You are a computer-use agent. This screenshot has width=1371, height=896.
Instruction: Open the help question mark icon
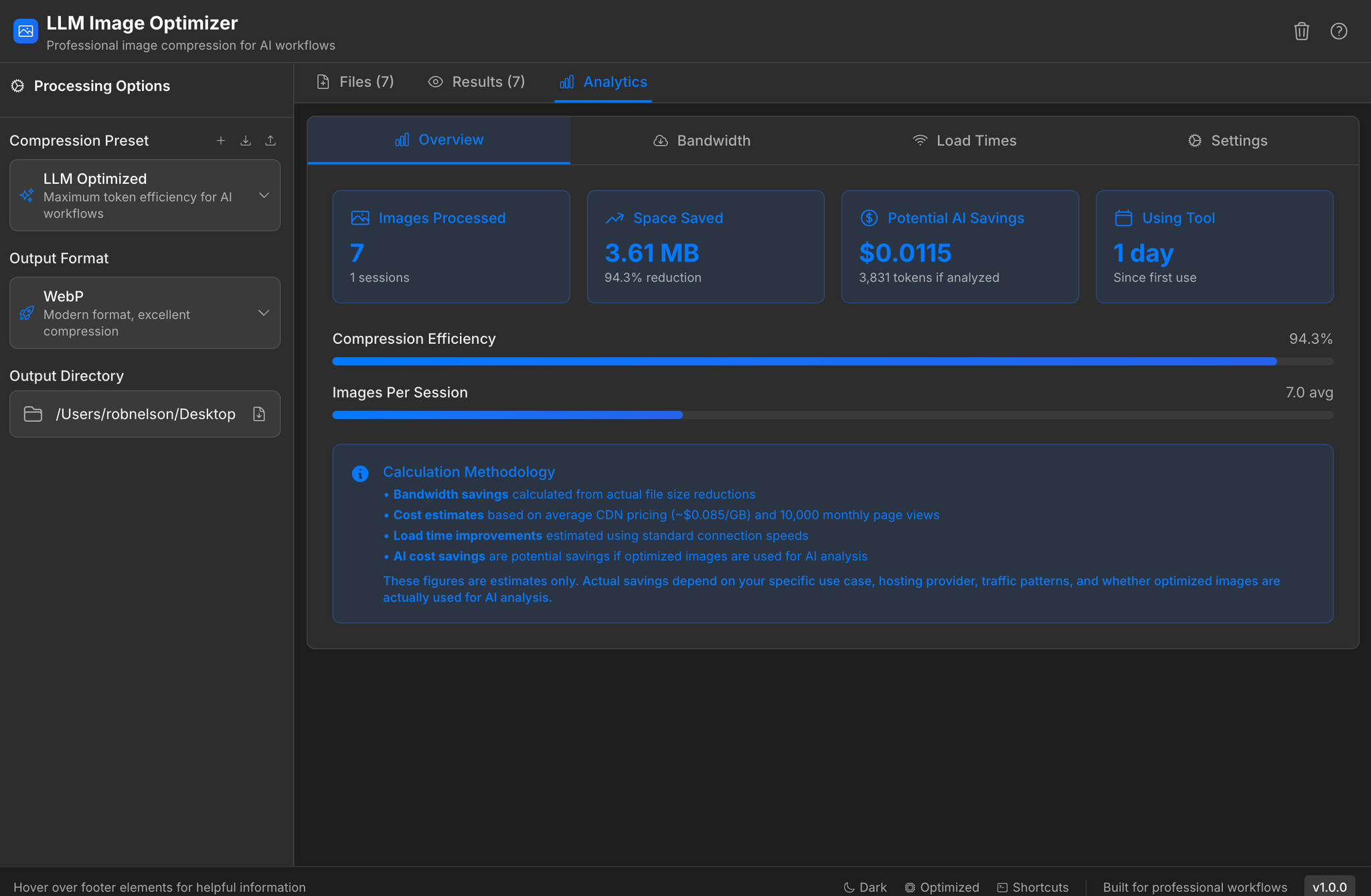[1339, 31]
